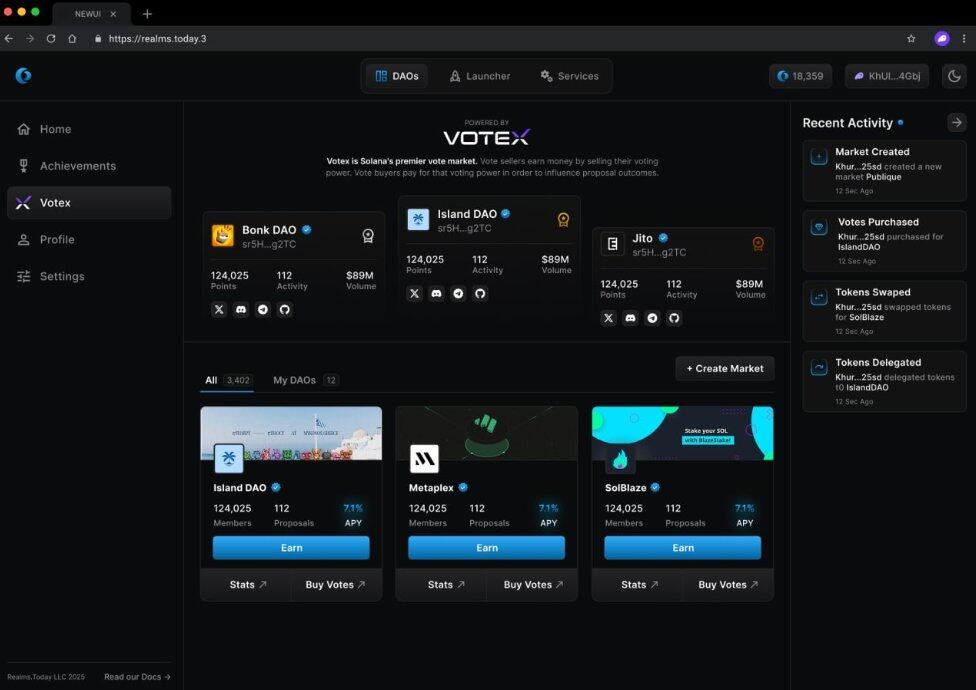Click Bonk DAO's X (Twitter) icon

tap(219, 310)
